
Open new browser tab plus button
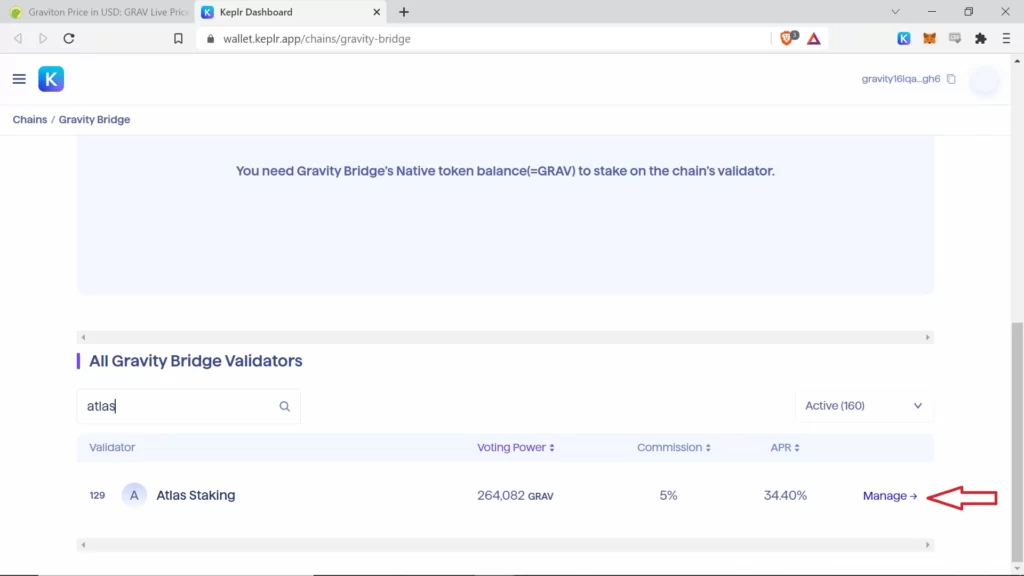pos(404,12)
